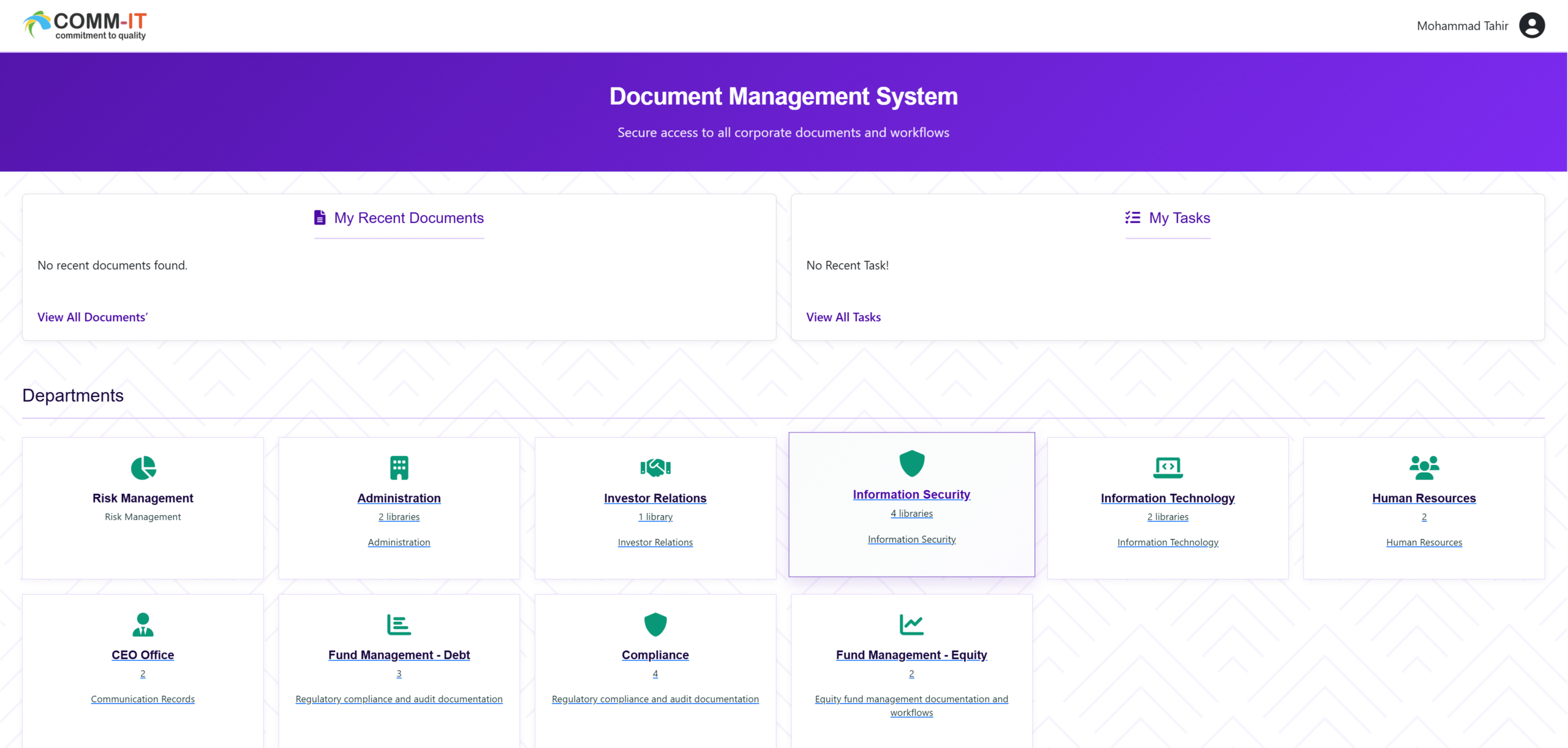Click the My Tasks section heading
The width and height of the screenshot is (1568, 748).
click(x=1179, y=218)
